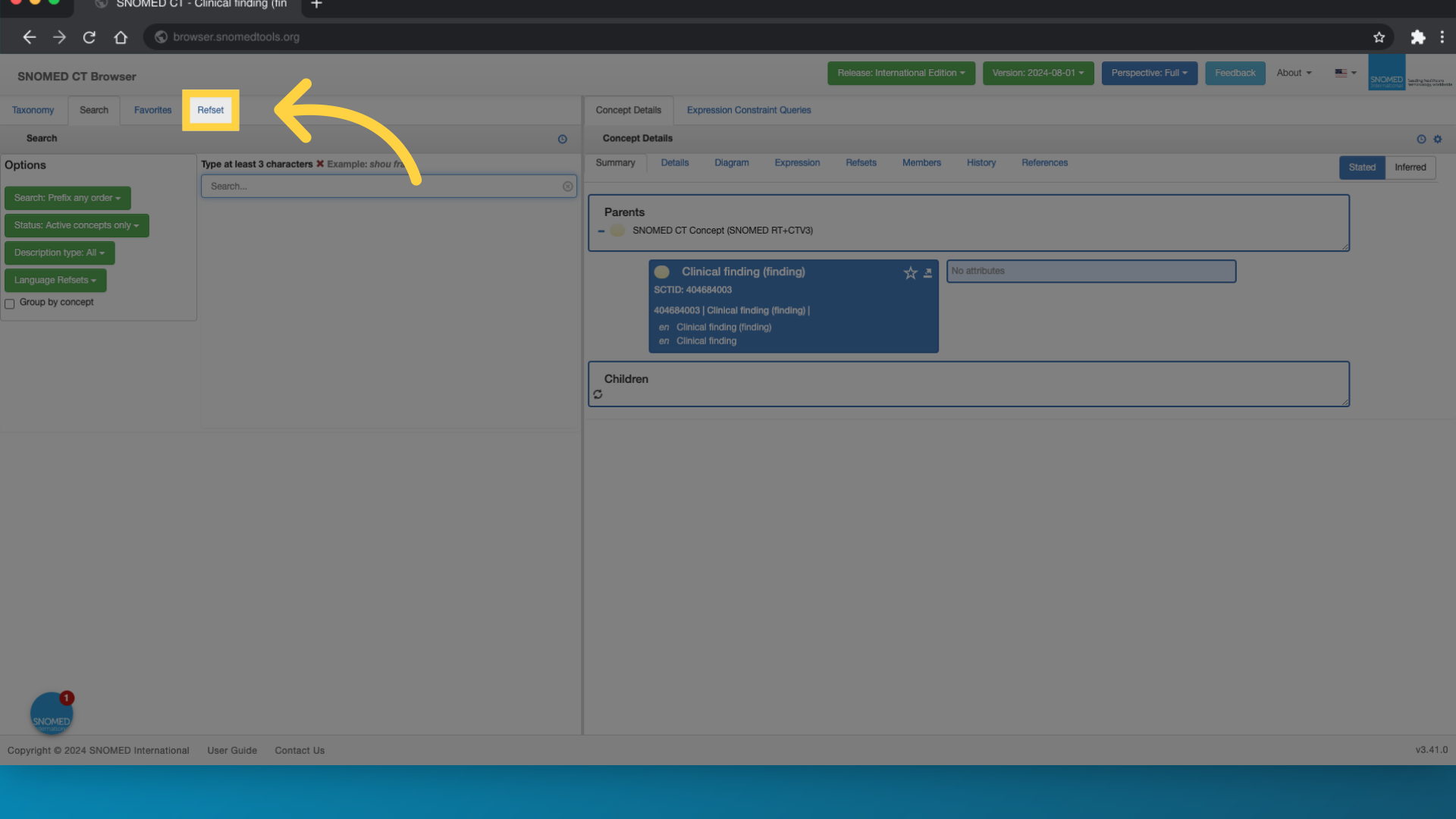1456x819 pixels.
Task: Reload the page
Action: [x=89, y=37]
